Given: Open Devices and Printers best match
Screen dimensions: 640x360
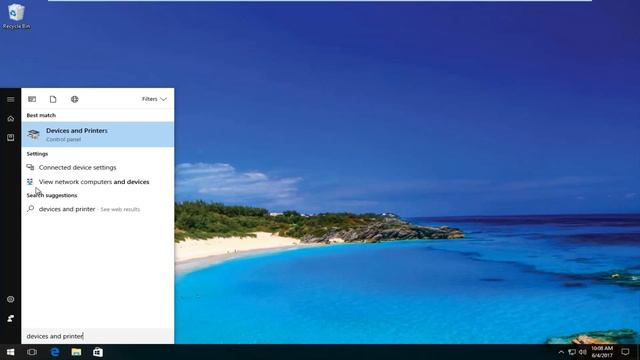Looking at the screenshot, I should 98,134.
